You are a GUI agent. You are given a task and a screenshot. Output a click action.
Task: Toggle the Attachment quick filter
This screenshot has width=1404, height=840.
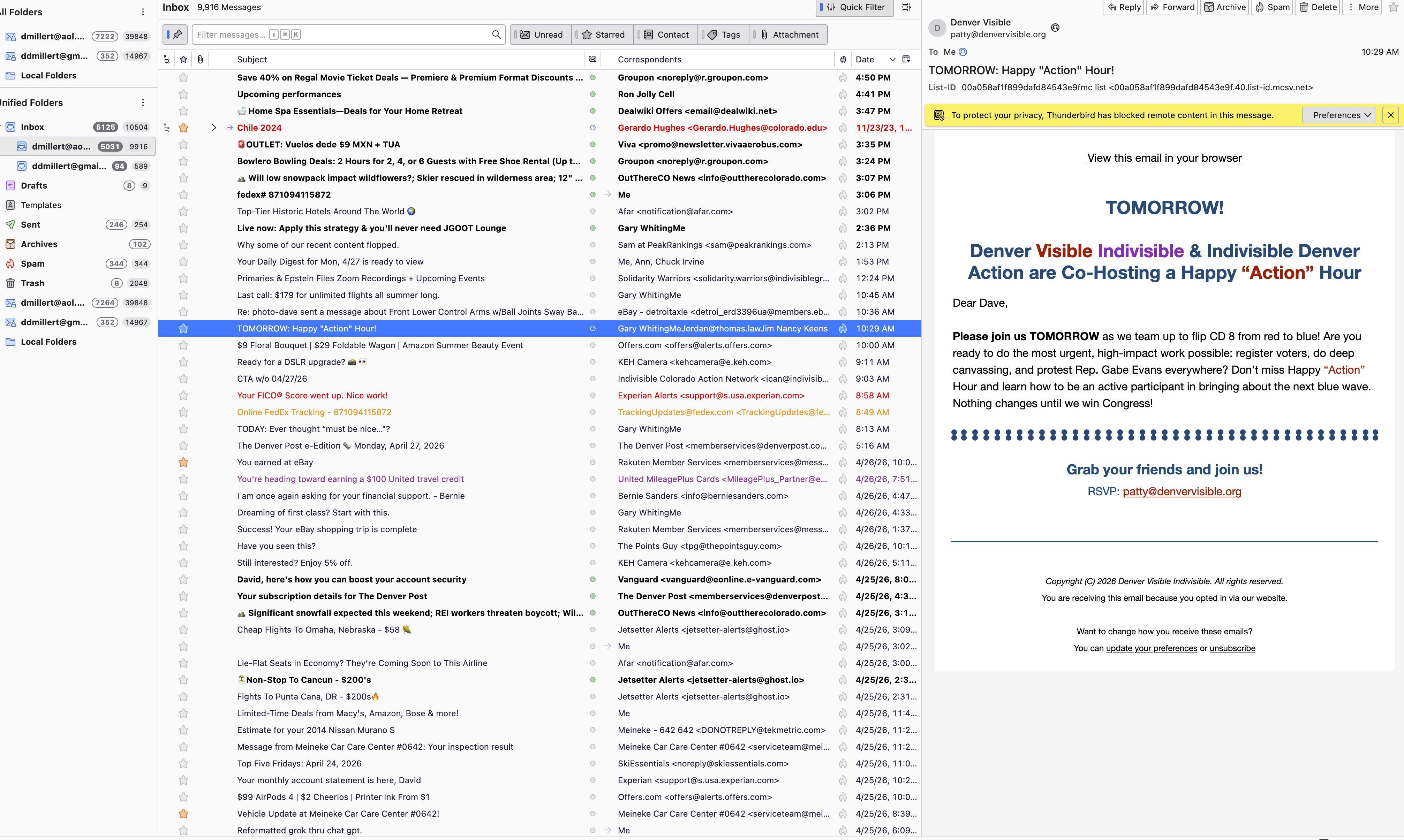[789, 35]
